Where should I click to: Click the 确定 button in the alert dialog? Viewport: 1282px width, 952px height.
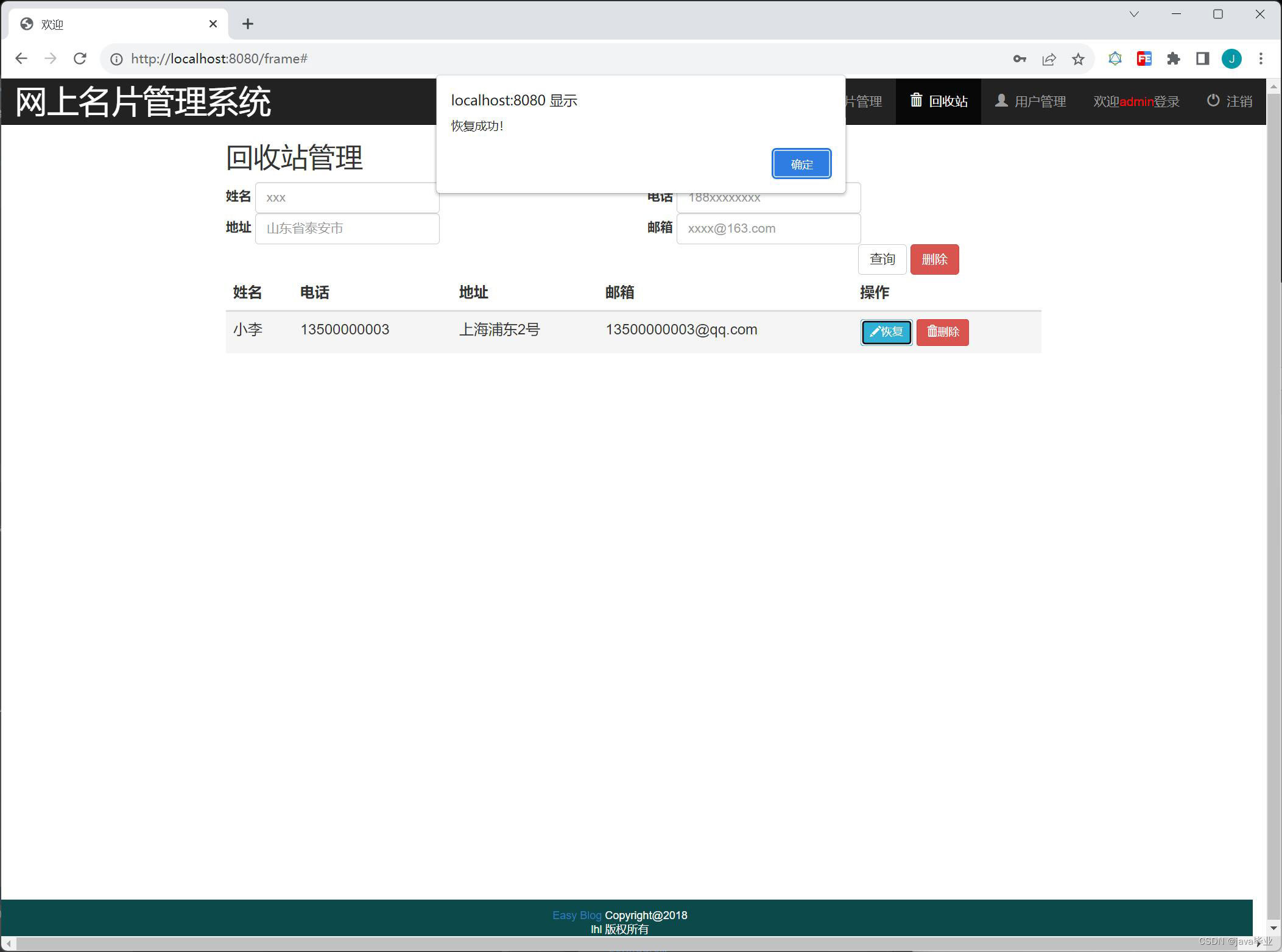point(801,164)
